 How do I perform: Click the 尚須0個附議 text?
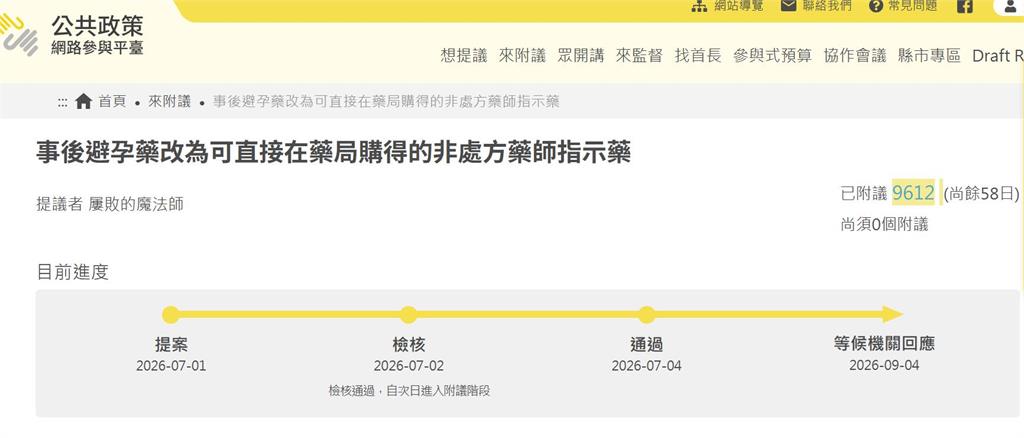[884, 225]
